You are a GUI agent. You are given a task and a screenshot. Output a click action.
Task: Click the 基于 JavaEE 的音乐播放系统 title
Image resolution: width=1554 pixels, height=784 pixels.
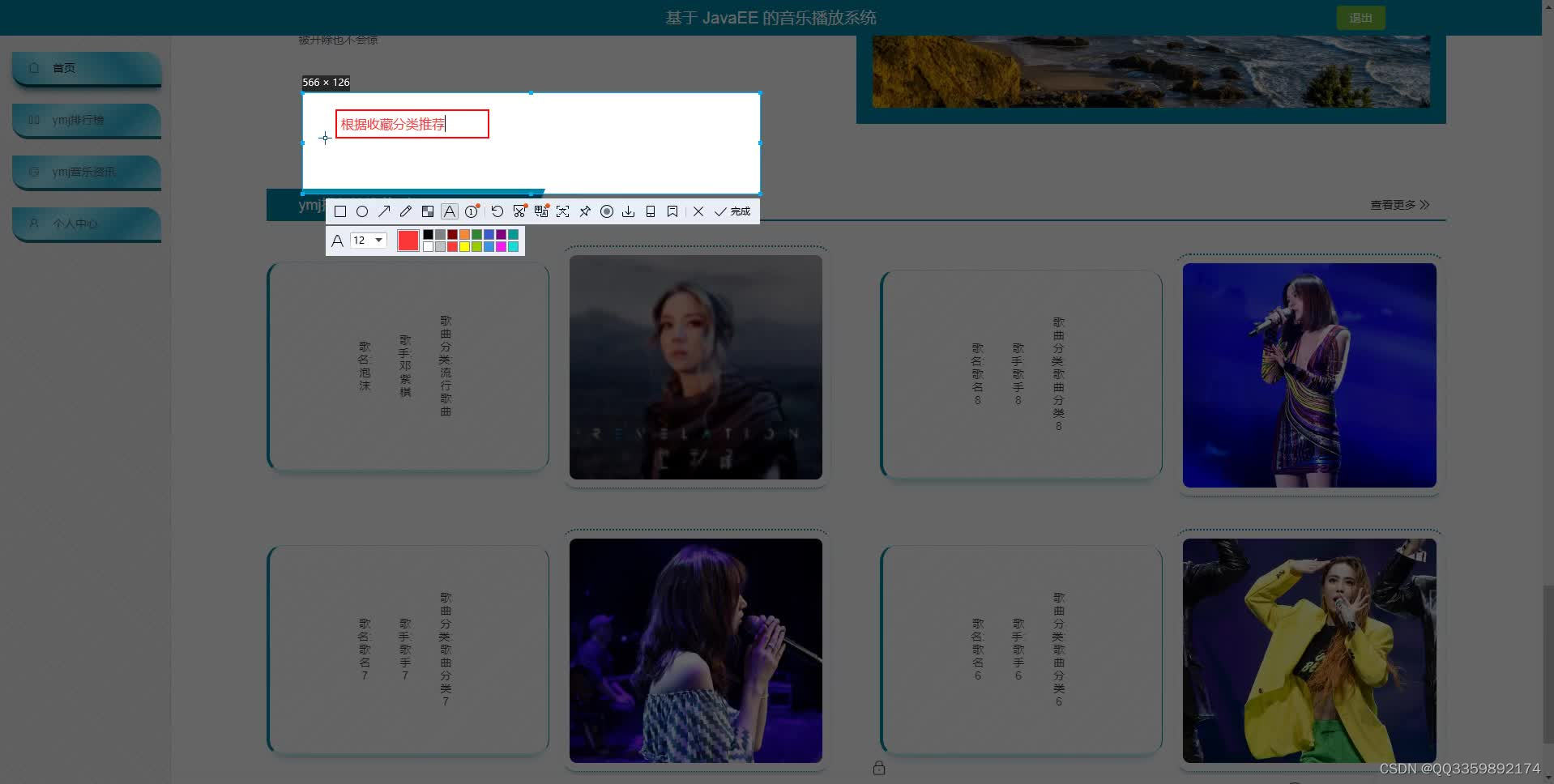[x=771, y=18]
